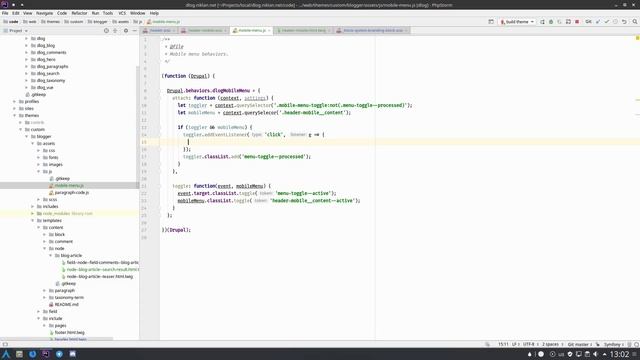Click the UTF-8 encoding status entry
The height and width of the screenshot is (360, 640).
tap(530, 344)
